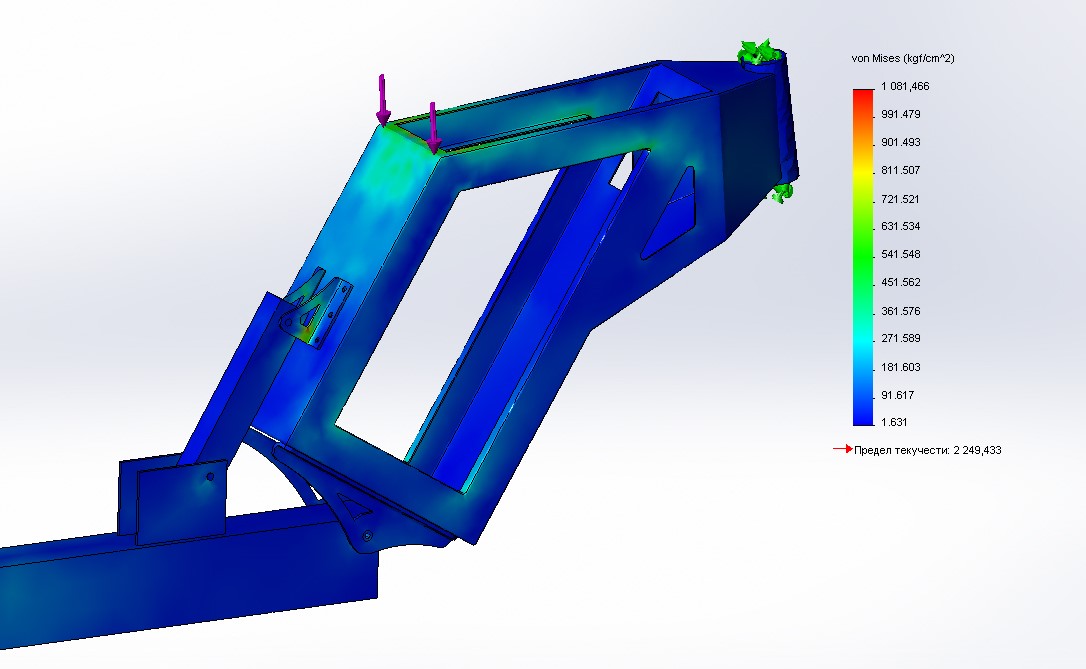This screenshot has height=669, width=1086.
Task: Select the lower green fixture symbol
Action: click(x=783, y=193)
